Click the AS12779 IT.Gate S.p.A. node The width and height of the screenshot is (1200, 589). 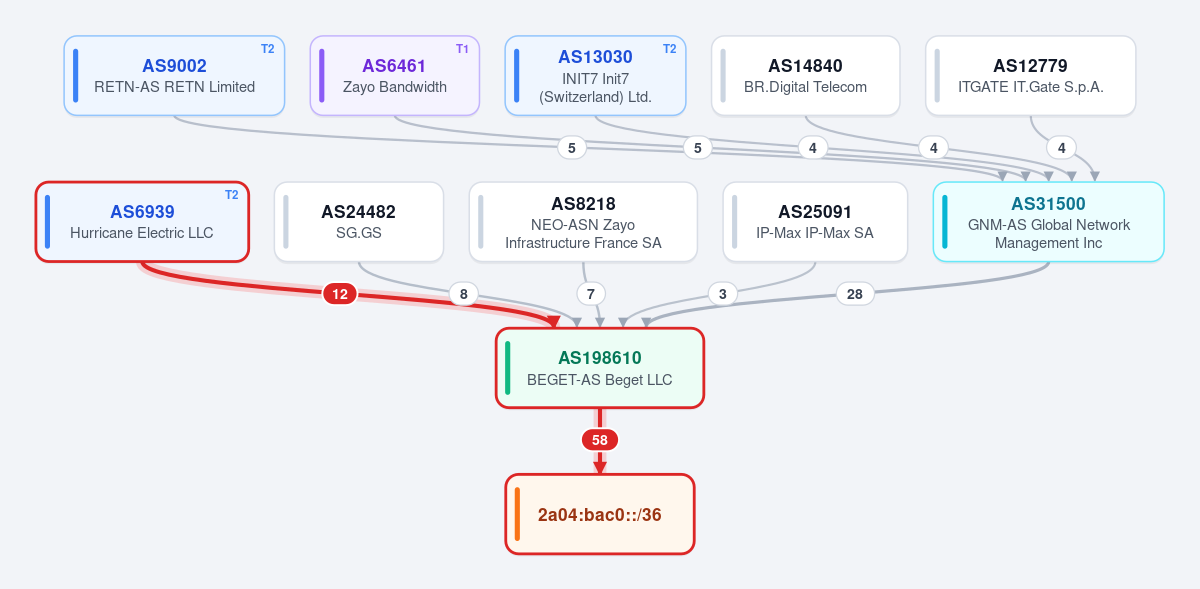[1031, 76]
